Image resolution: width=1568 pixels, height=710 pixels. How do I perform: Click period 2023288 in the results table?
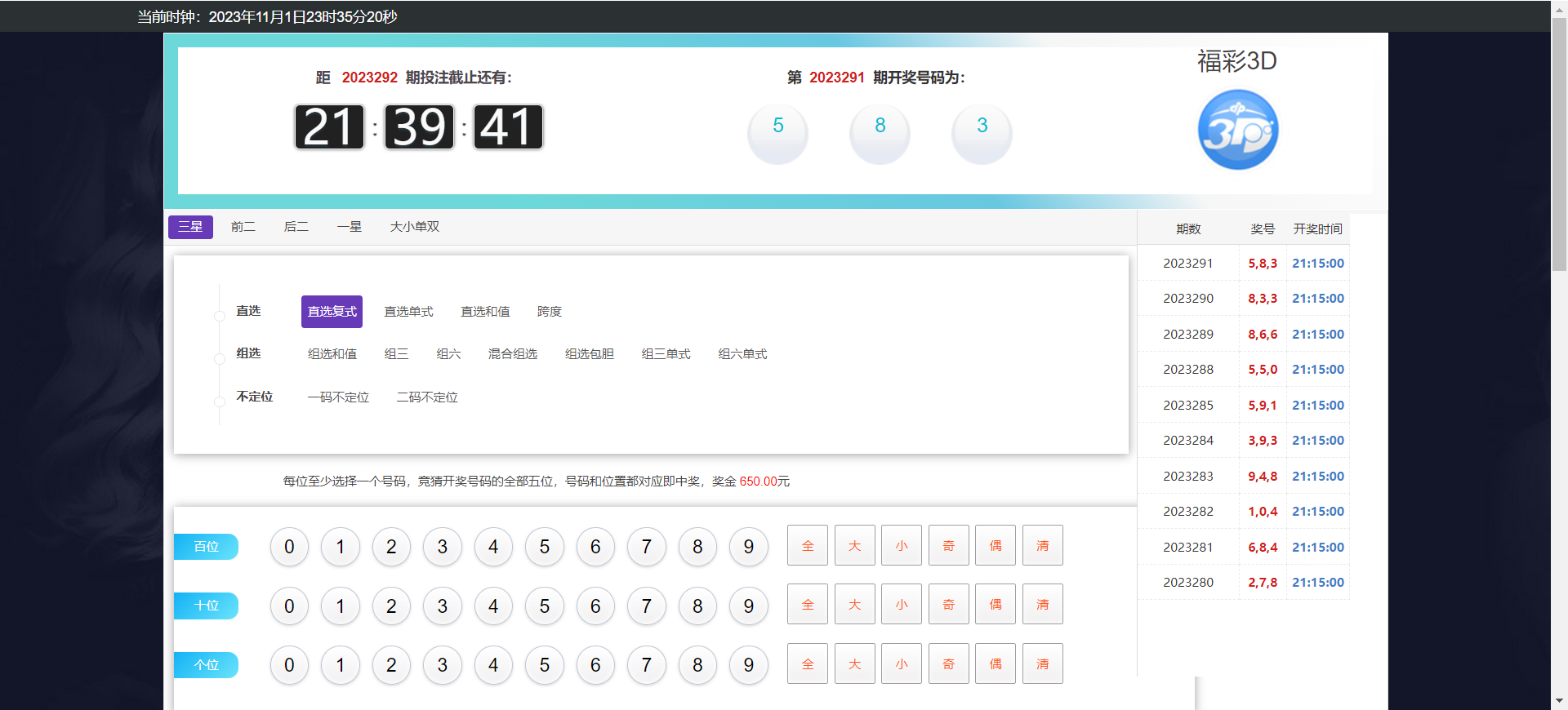click(1188, 369)
